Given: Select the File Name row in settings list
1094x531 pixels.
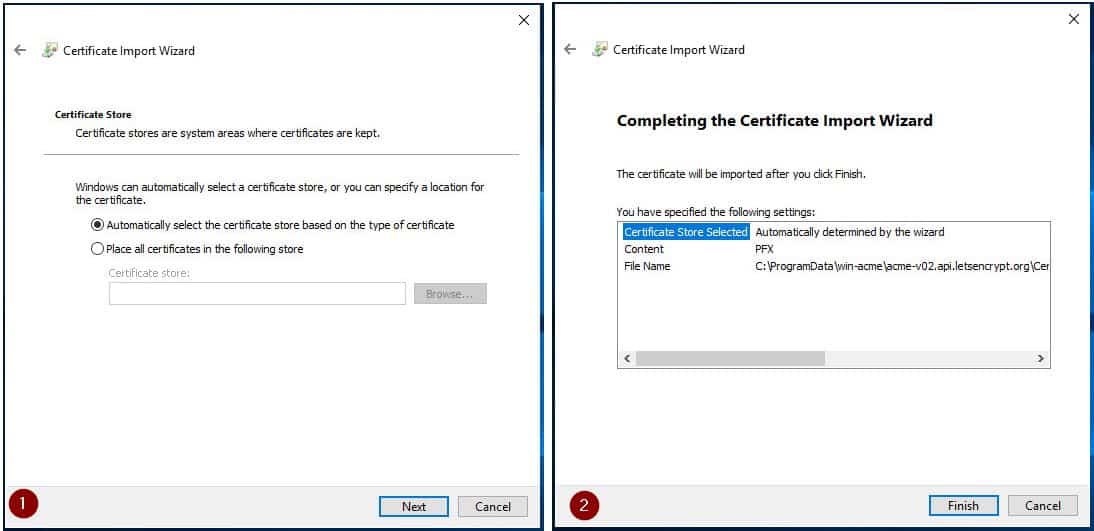Looking at the screenshot, I should tap(834, 266).
